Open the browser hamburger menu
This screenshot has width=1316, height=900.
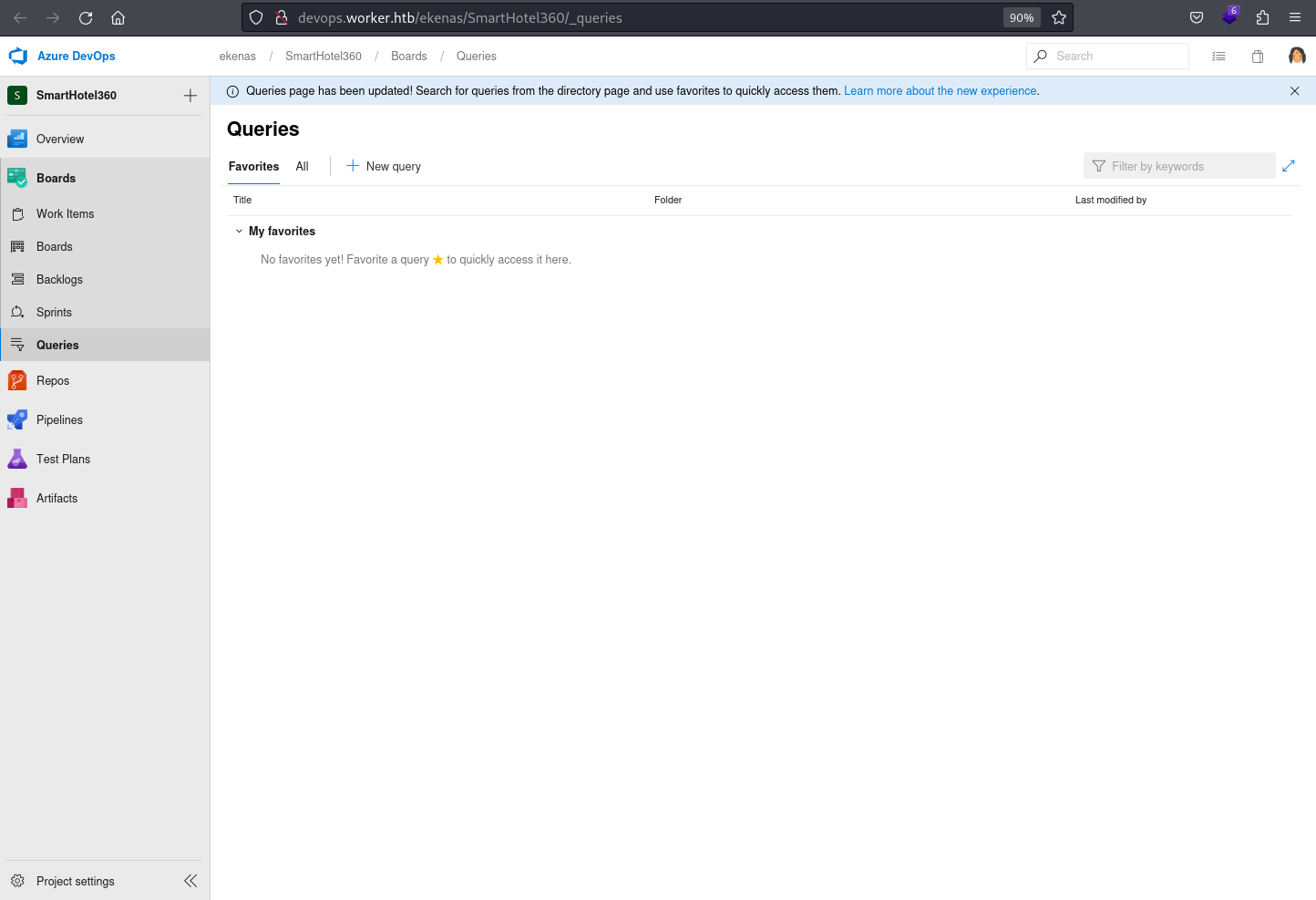[x=1295, y=17]
